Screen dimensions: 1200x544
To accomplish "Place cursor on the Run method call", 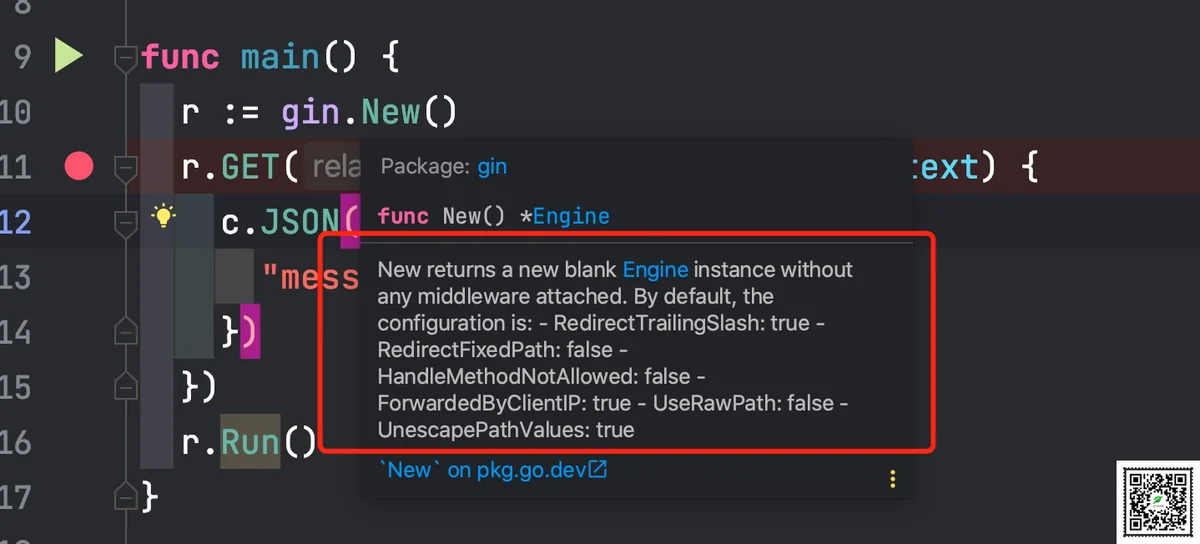I will tap(250, 441).
